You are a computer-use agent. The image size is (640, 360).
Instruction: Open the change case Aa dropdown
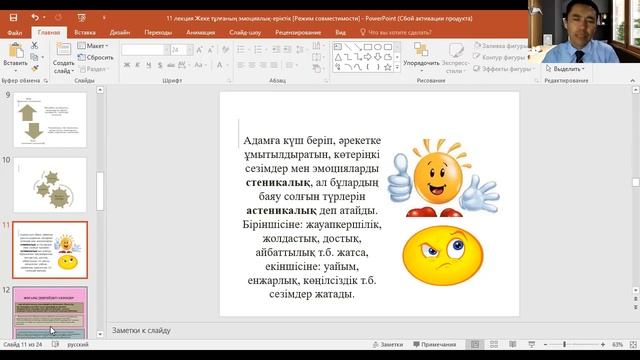[x=200, y=65]
